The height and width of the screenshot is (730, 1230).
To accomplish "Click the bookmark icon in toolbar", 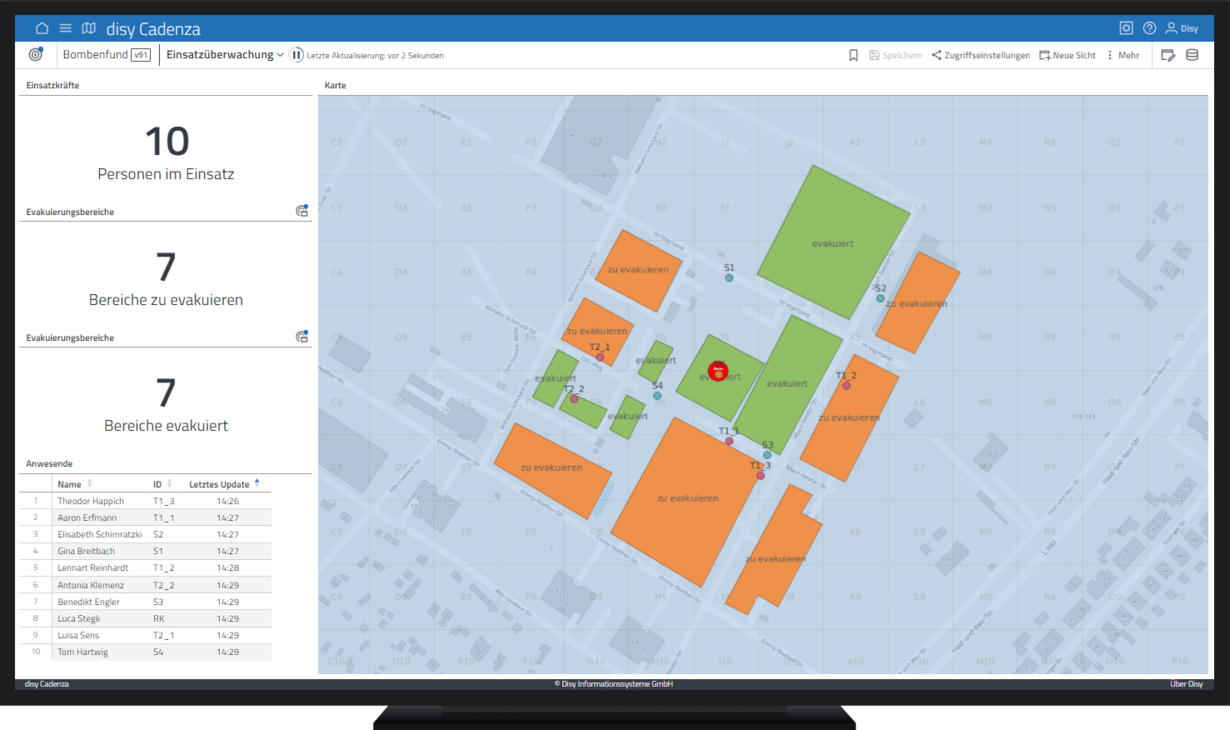I will click(853, 55).
